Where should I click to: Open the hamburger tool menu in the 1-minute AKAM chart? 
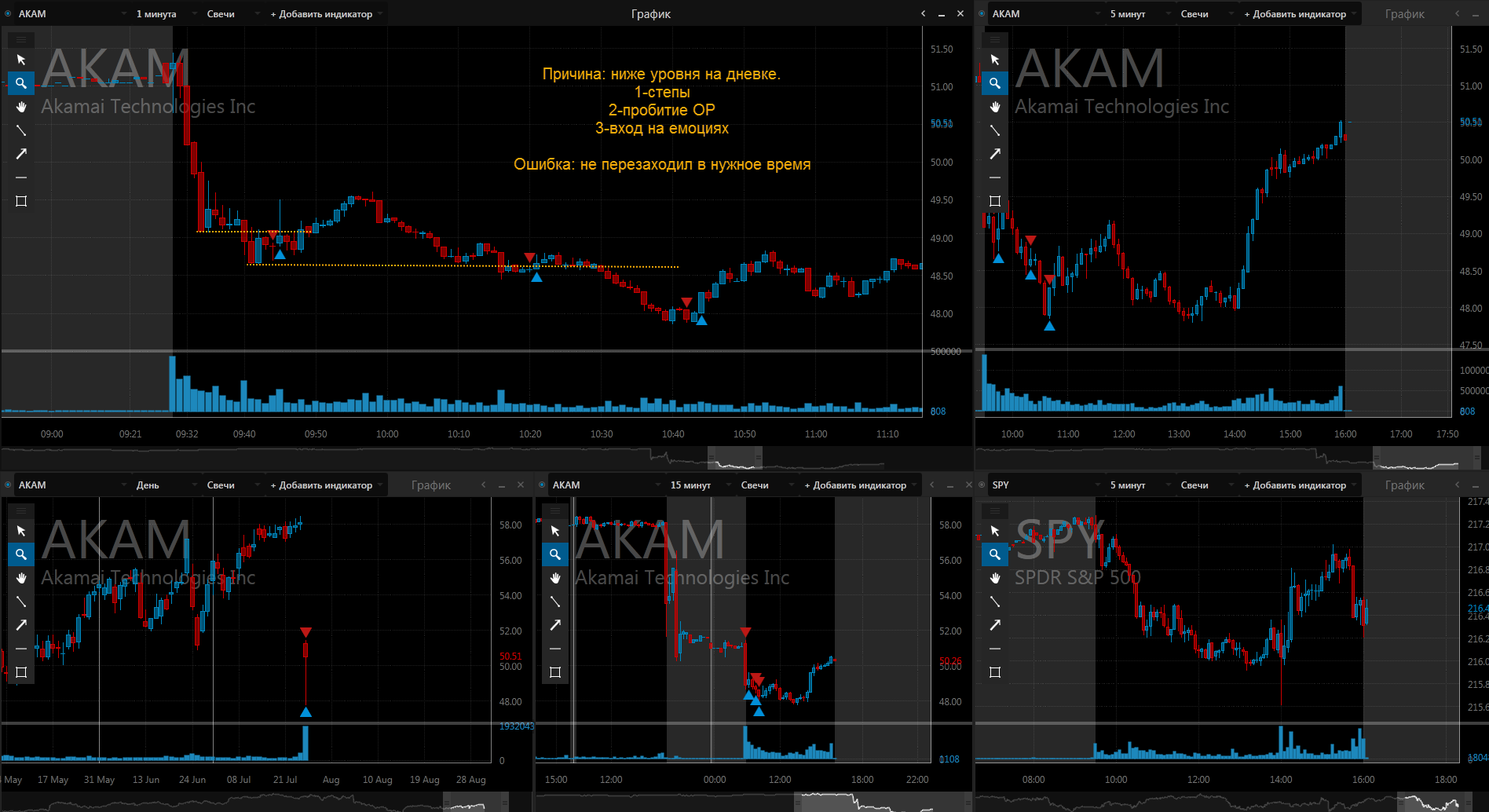click(21, 39)
